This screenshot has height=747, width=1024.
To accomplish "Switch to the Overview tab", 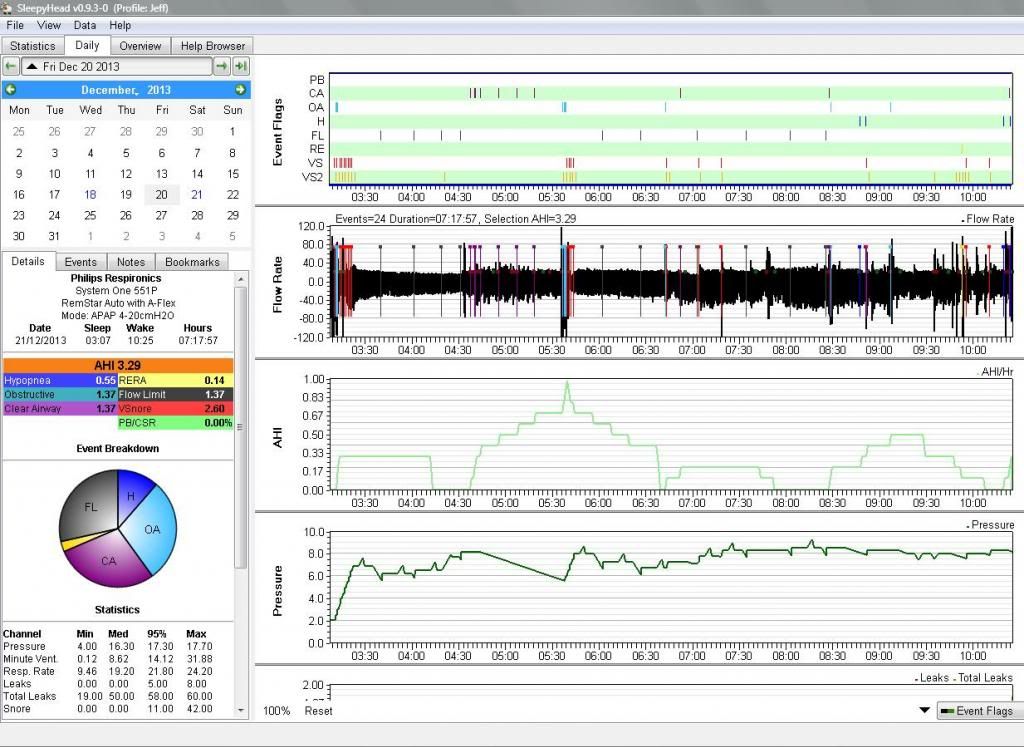I will [140, 46].
